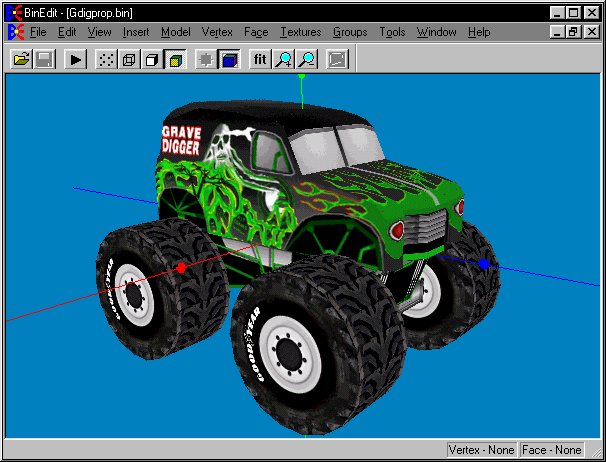This screenshot has width=606, height=462.
Task: Click the Save disk icon
Action: 44,60
